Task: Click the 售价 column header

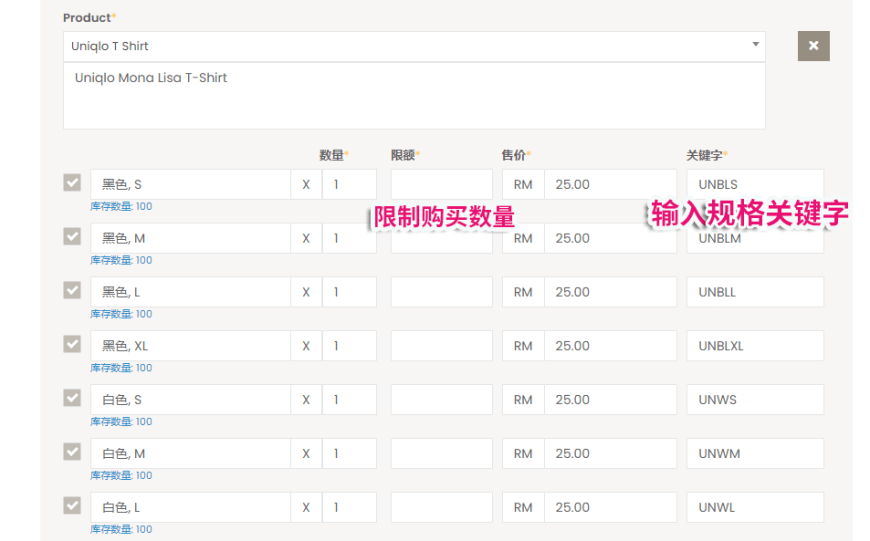Action: pos(514,155)
